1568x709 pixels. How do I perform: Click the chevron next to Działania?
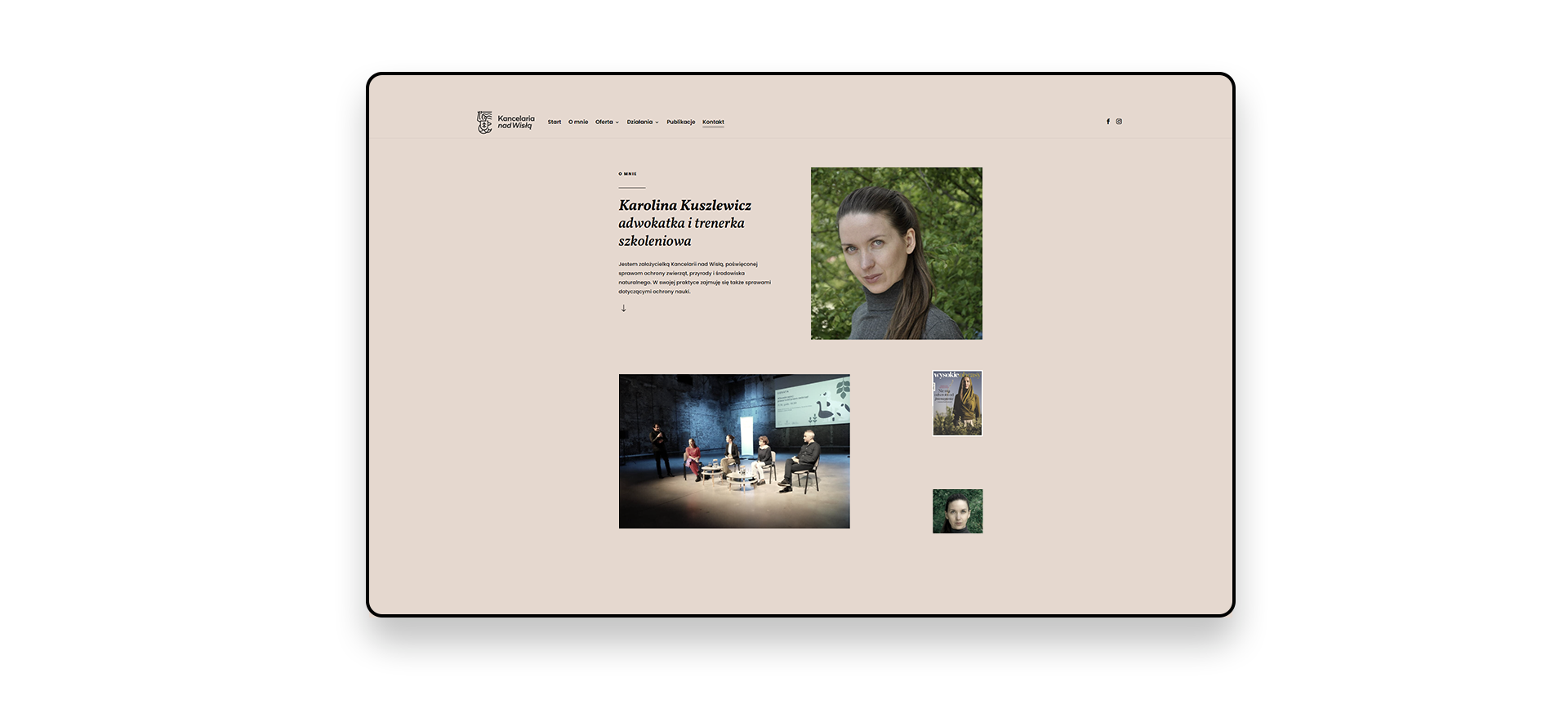pyautogui.click(x=657, y=123)
